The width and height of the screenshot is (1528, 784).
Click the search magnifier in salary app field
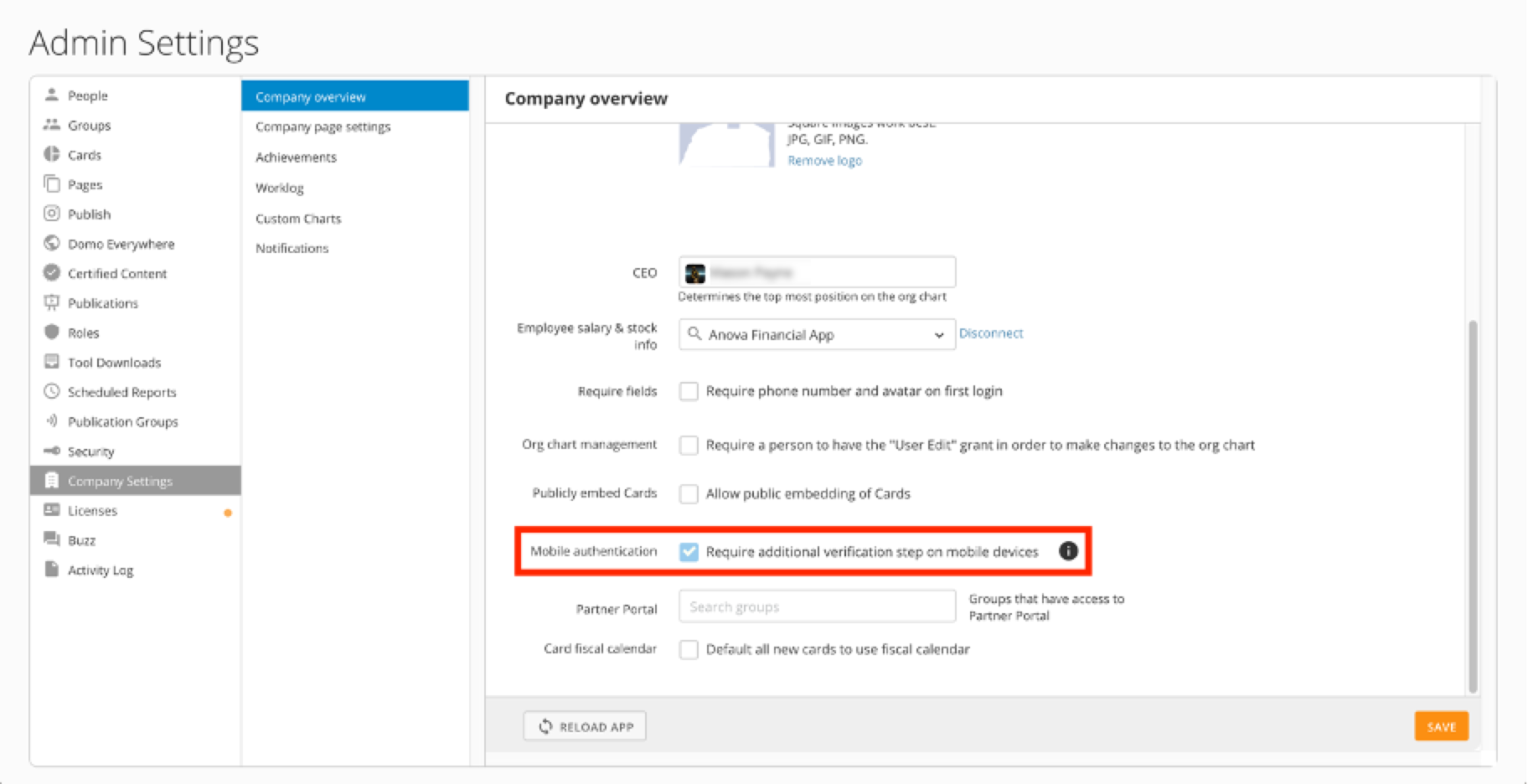point(694,333)
